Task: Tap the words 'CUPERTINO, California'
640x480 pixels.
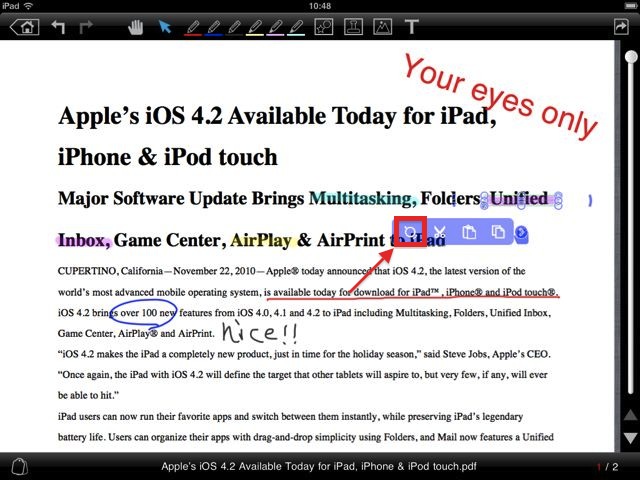Action: click(110, 271)
